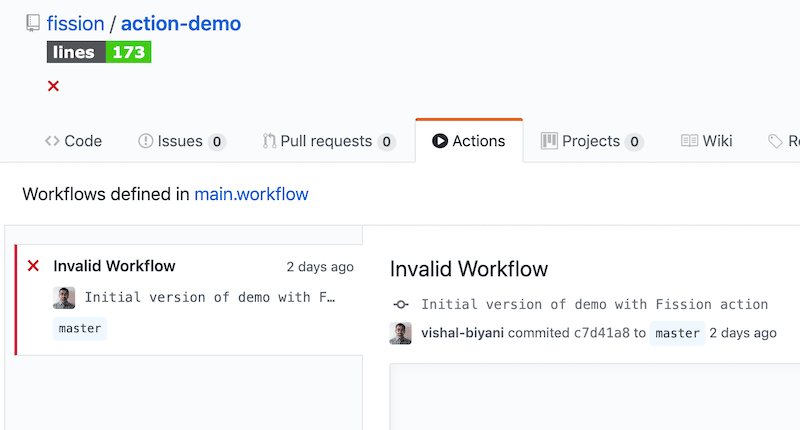Select the Invalid Workflow run in list

click(x=189, y=300)
